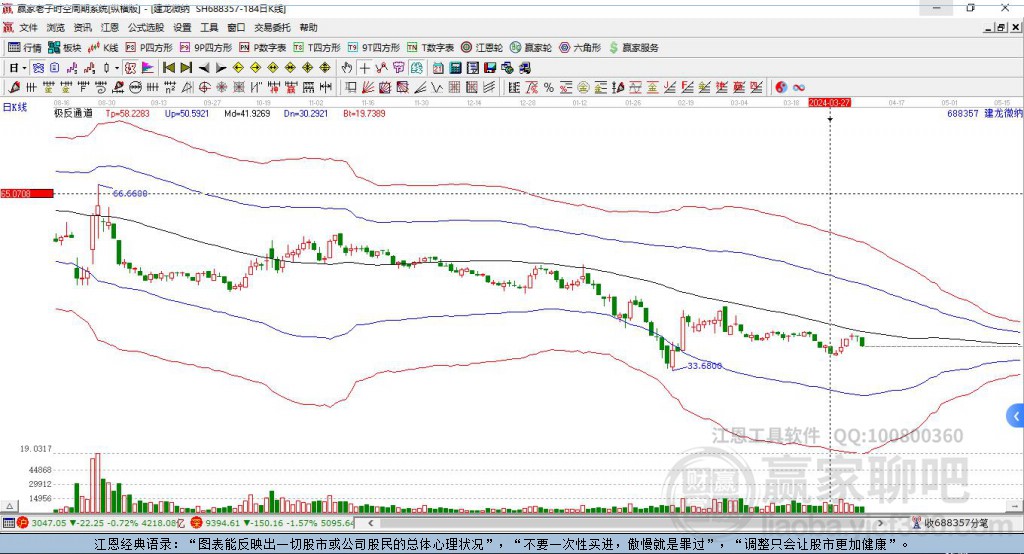Viewport: 1024px width, 554px height.
Task: Click the 33.6800 low price label
Action: tap(705, 366)
